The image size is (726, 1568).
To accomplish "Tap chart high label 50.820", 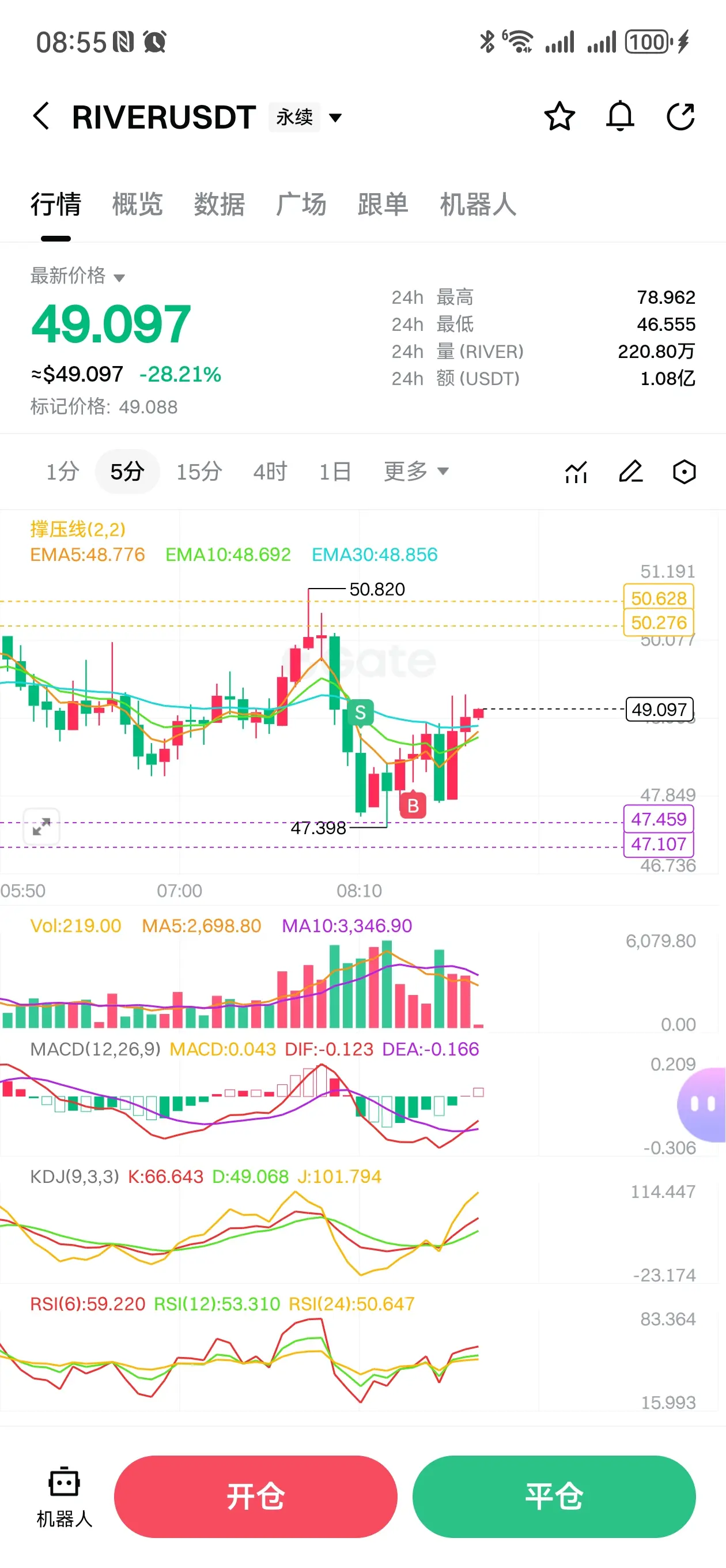I will click(x=377, y=589).
